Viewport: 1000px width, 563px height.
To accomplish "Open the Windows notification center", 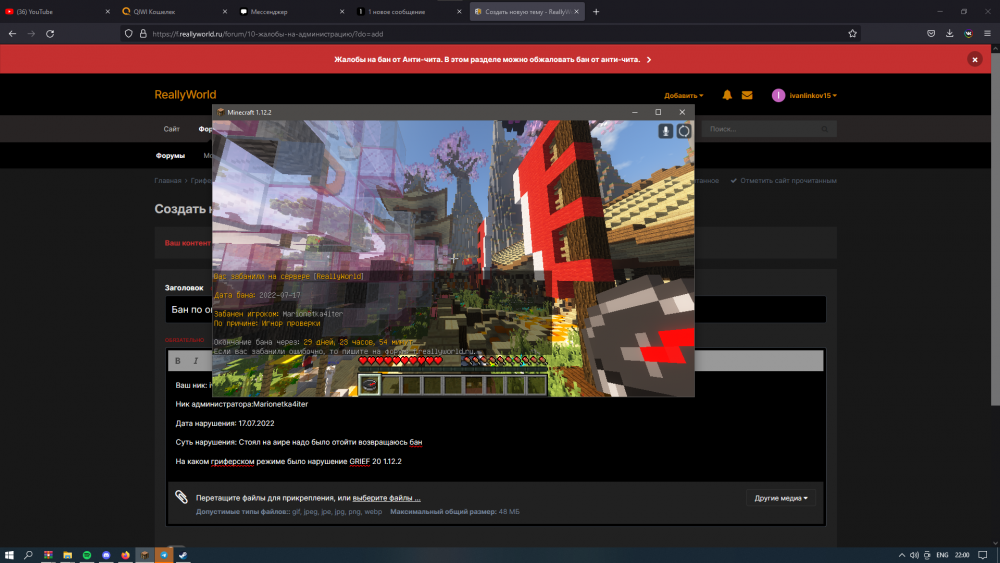I will click(x=983, y=555).
